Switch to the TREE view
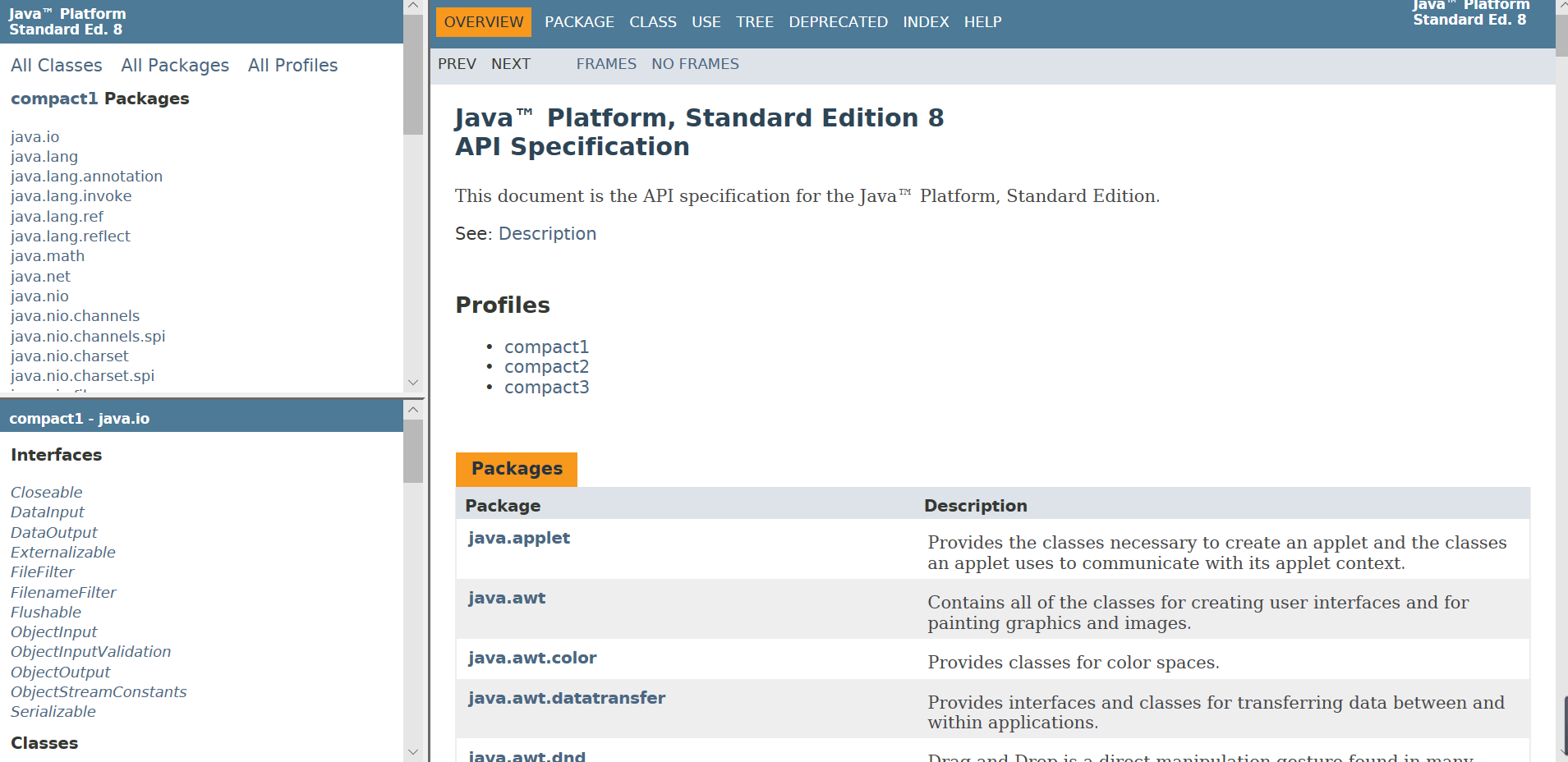1568x762 pixels. tap(754, 22)
